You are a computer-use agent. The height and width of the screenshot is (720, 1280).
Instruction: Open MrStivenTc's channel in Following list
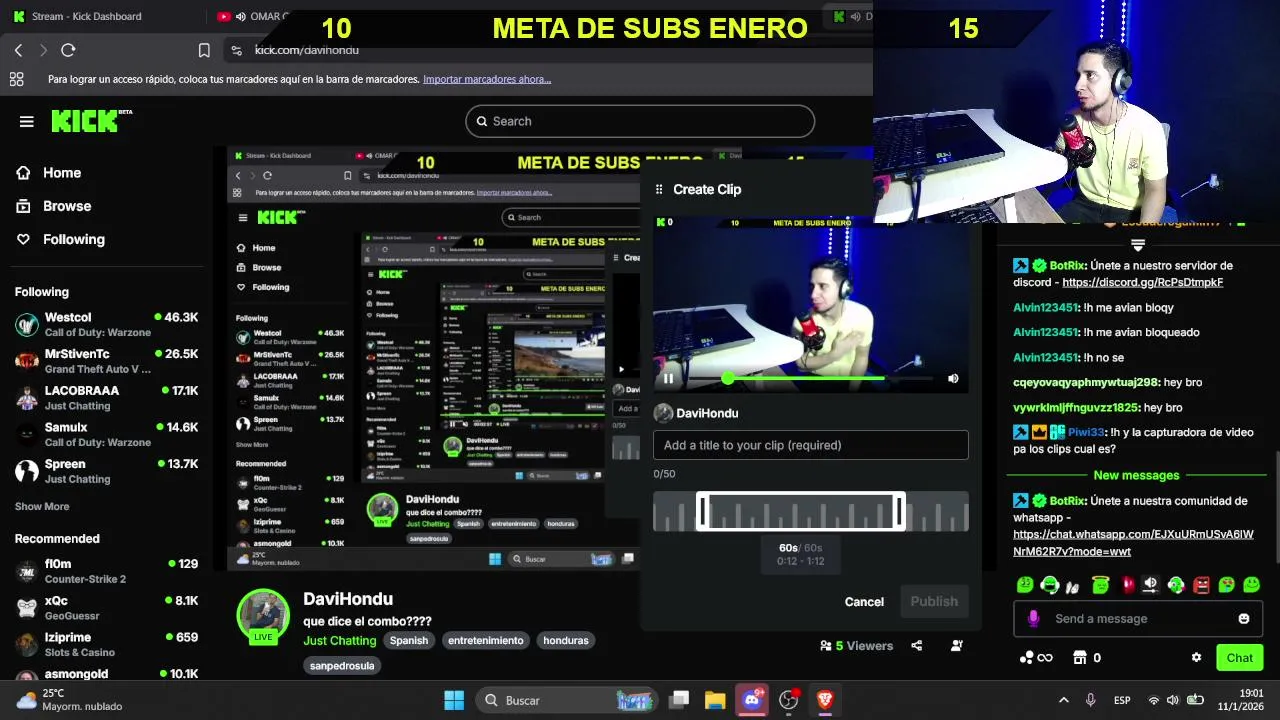(106, 361)
